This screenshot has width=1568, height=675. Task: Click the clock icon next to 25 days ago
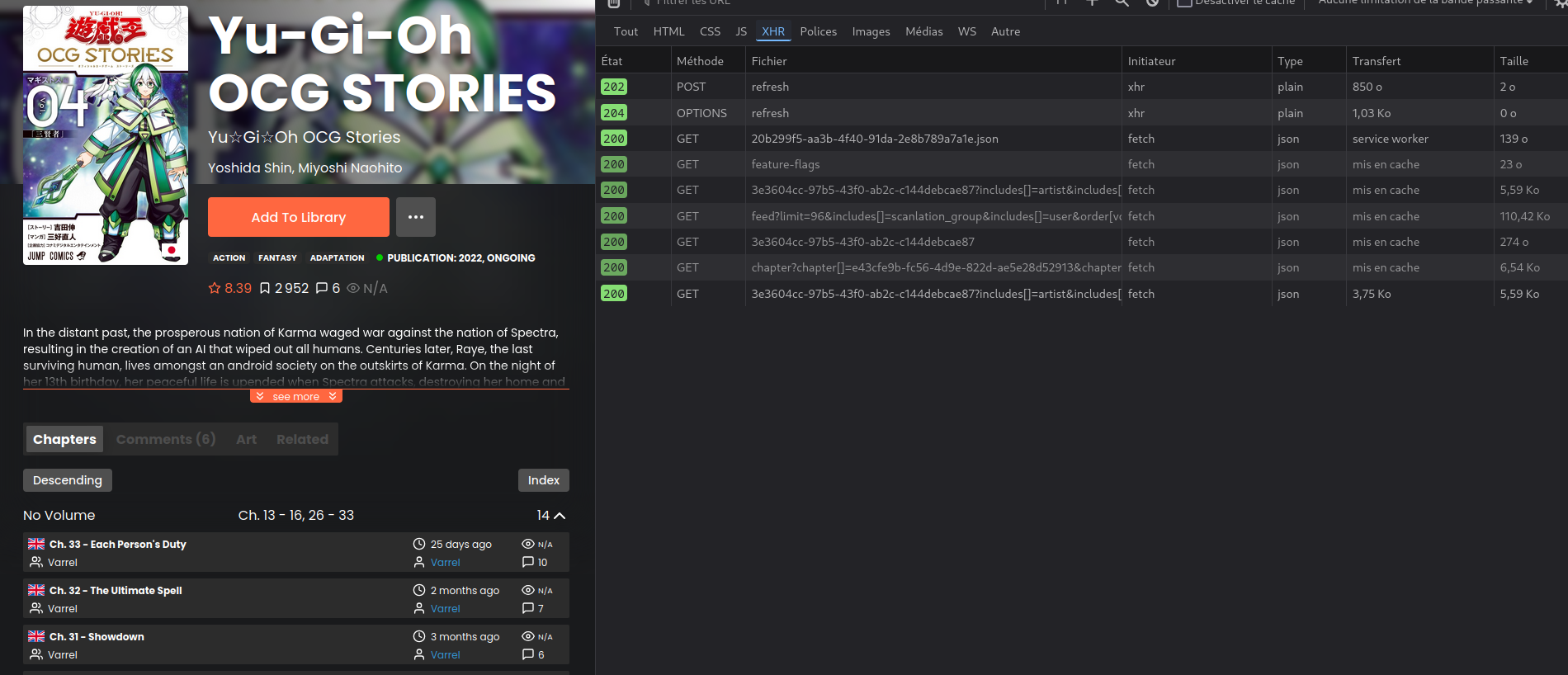pos(419,544)
